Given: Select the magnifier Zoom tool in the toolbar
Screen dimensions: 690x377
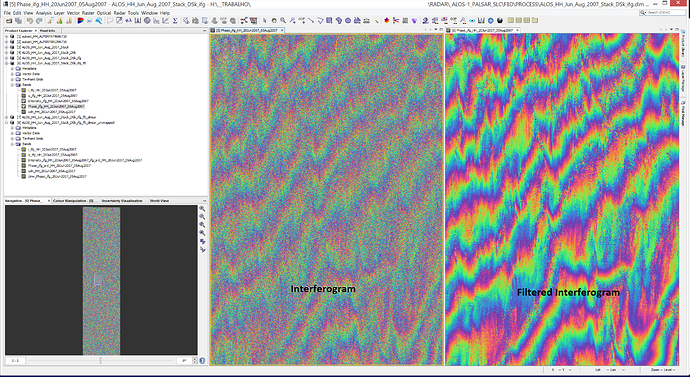Looking at the screenshot, I should 283,21.
